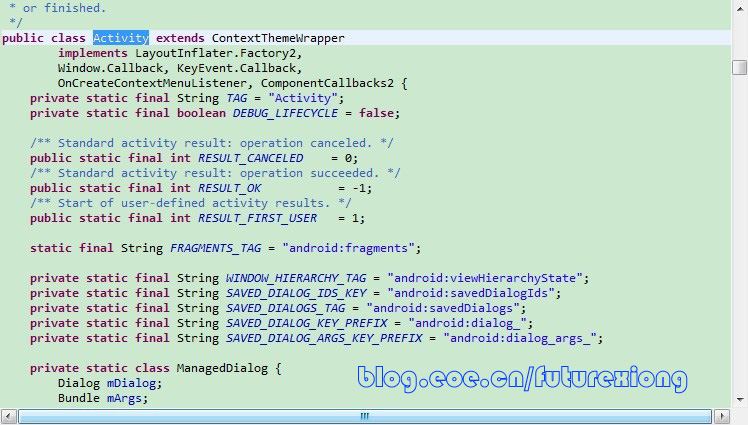Click the vertical scrollbar down arrow

click(739, 399)
